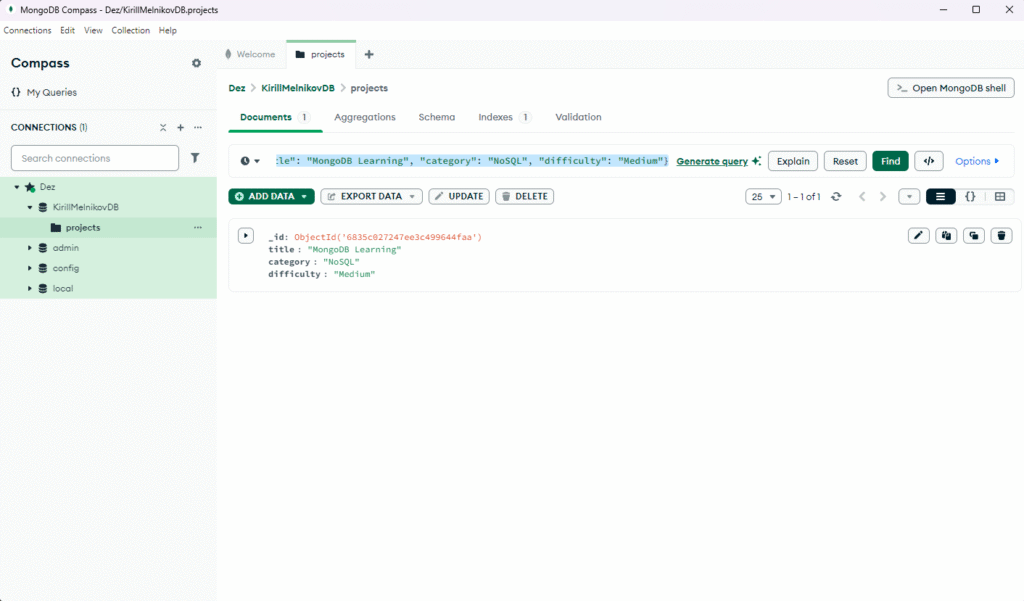This screenshot has width=1024, height=601.
Task: Run the query with Find button
Action: tap(890, 161)
